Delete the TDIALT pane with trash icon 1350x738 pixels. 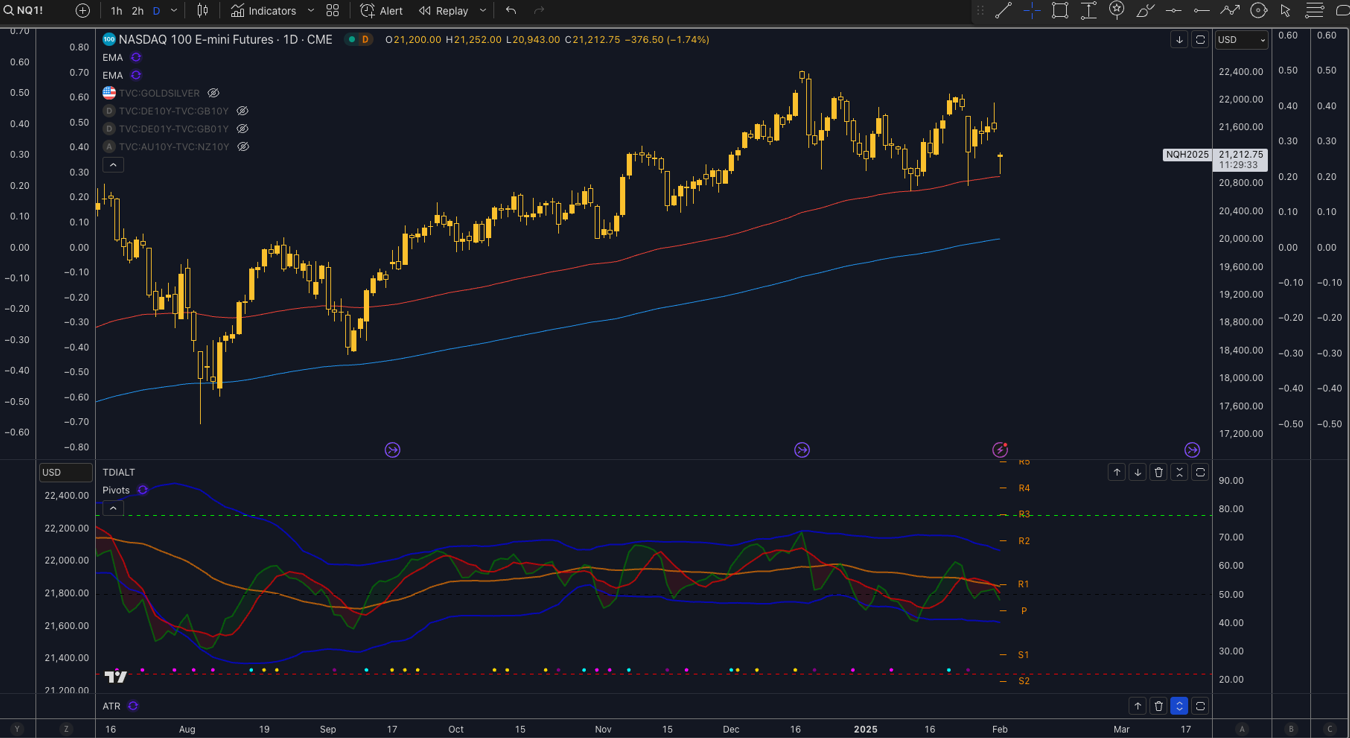point(1159,472)
